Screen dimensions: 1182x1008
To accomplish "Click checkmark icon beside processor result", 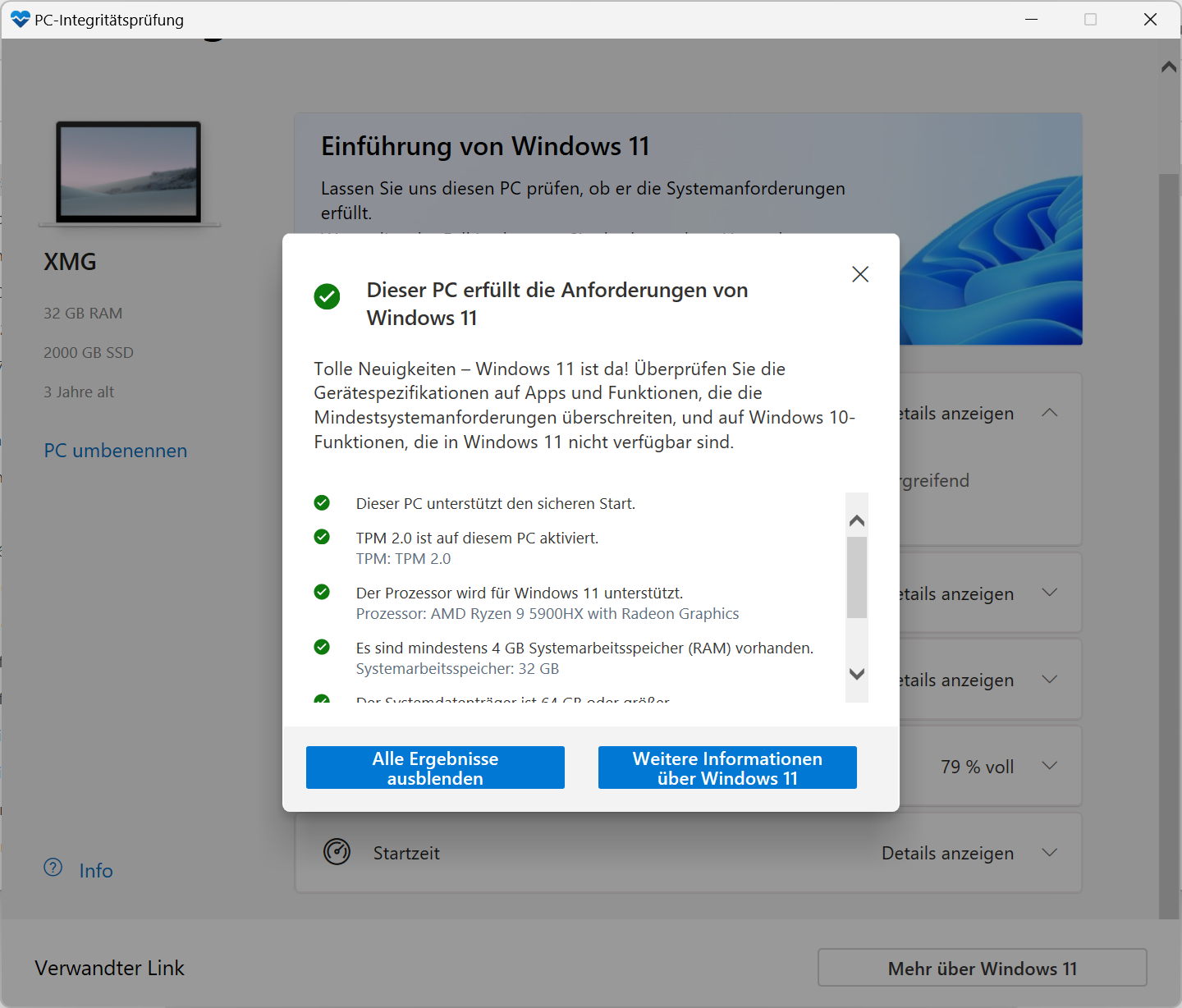I will point(322,592).
